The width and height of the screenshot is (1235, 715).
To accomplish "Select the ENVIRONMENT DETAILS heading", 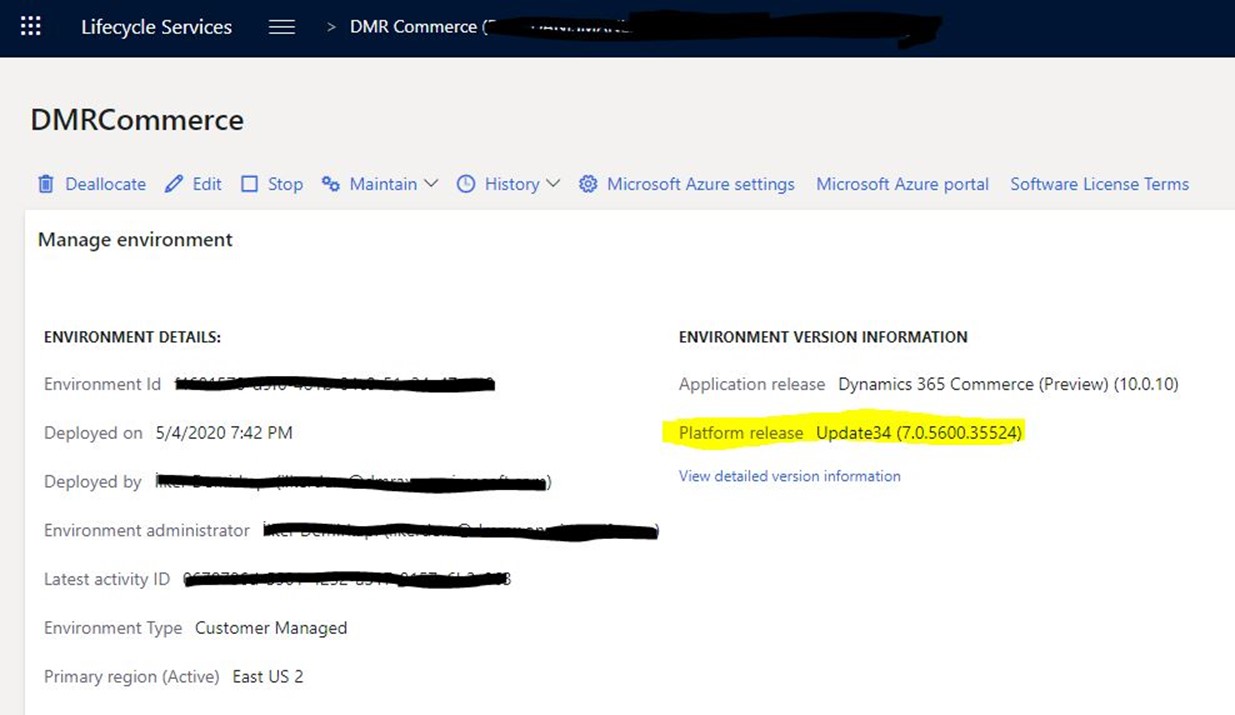I will point(133,337).
